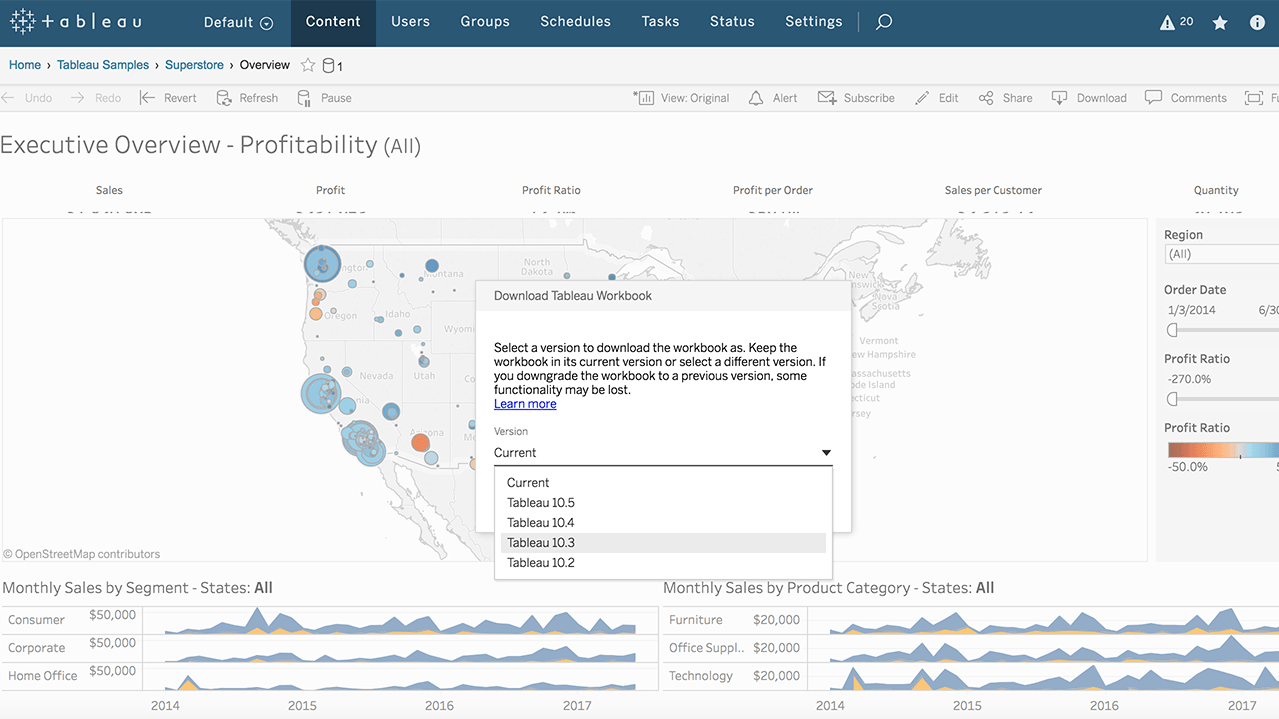
Task: Open the Region (All) filter dropdown
Action: coord(1221,254)
